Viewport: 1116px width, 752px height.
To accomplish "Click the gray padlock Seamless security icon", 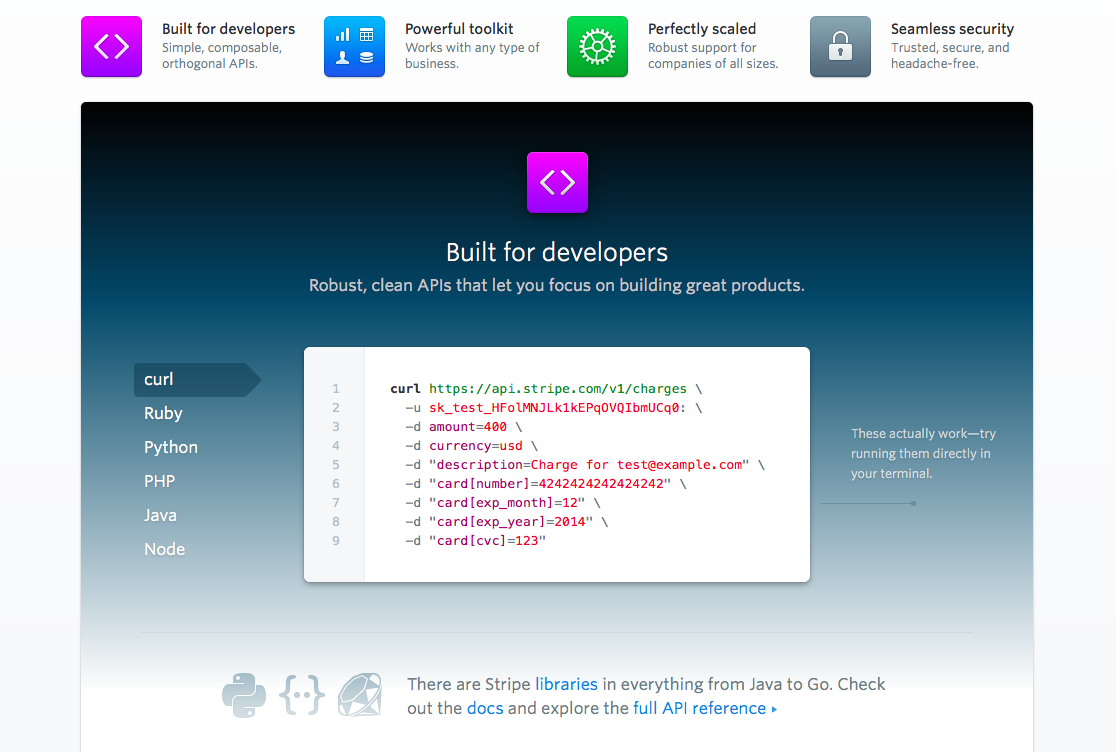I will tap(840, 46).
